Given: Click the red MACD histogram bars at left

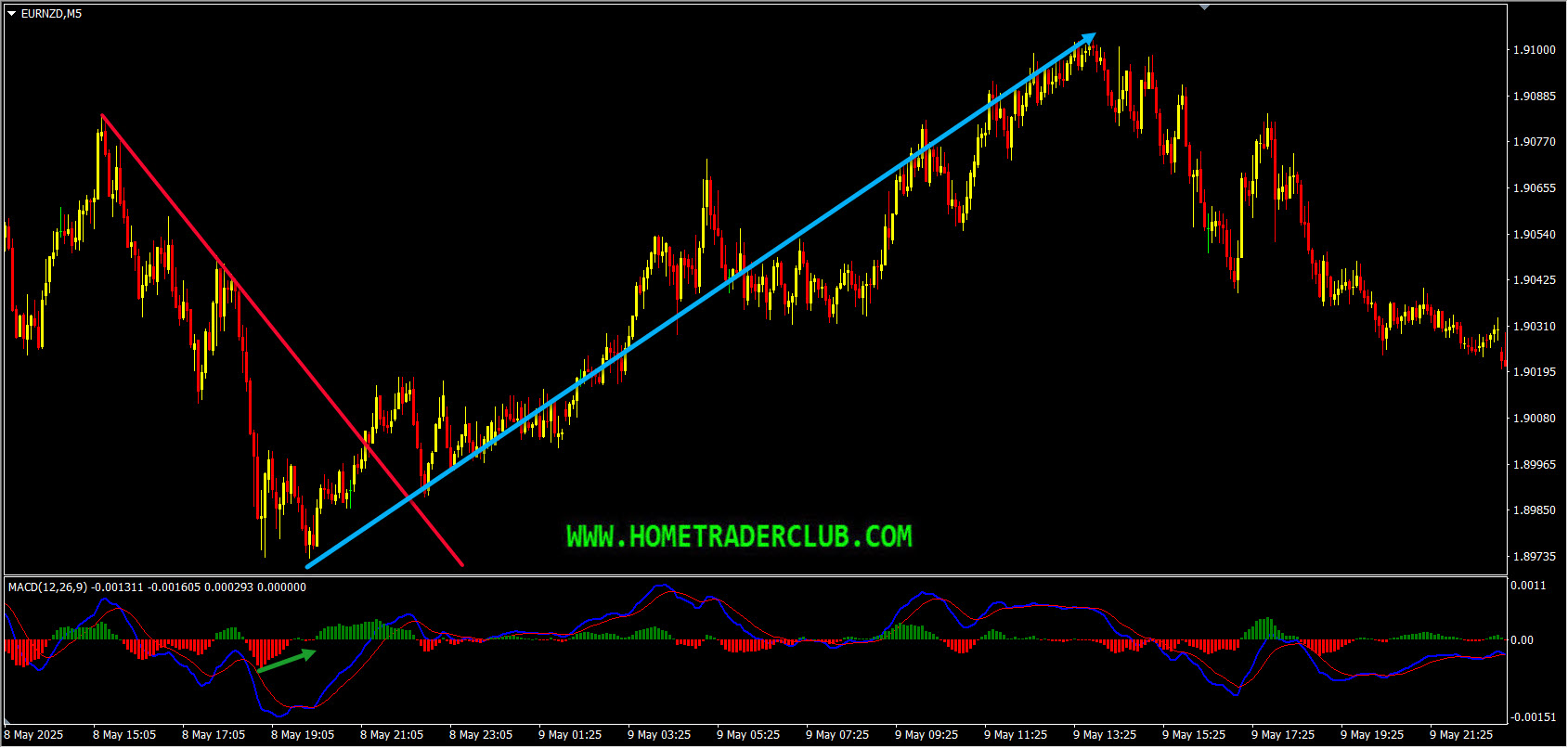Looking at the screenshot, I should [26, 650].
